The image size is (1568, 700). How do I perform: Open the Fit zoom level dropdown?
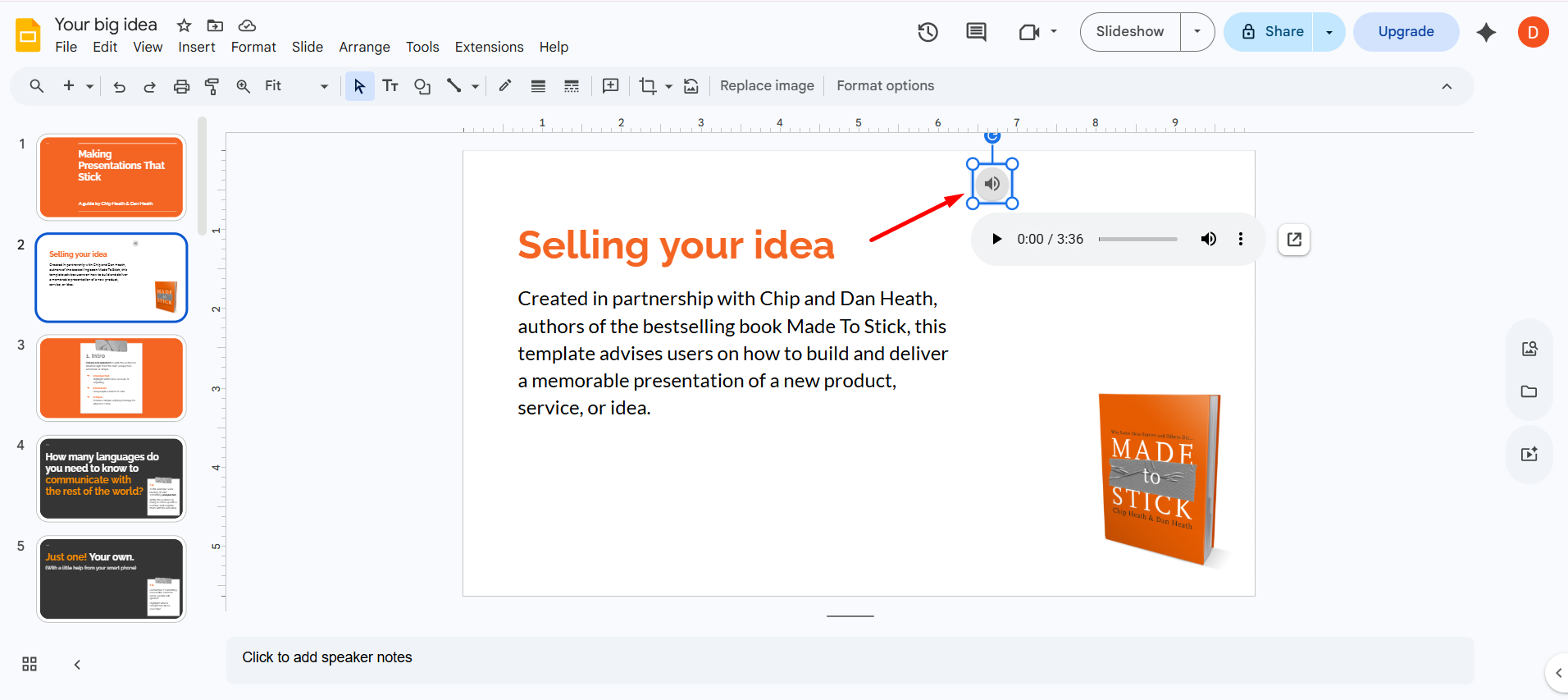296,86
